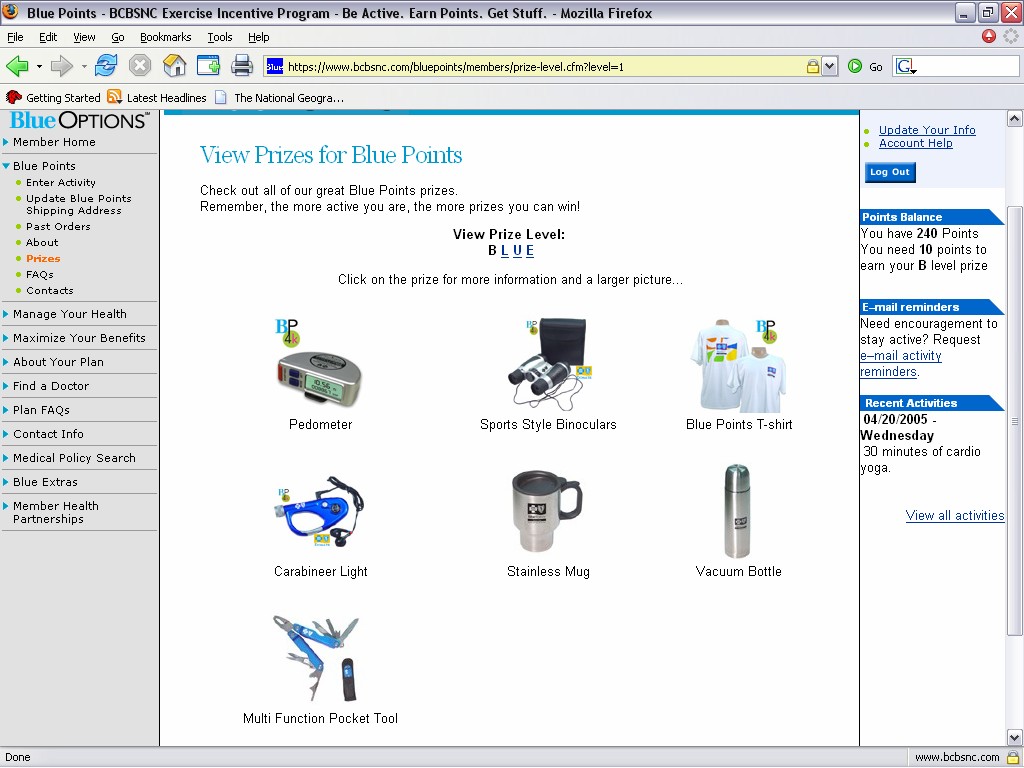This screenshot has width=1024, height=768.
Task: Open the address bar URL dropdown
Action: (829, 66)
